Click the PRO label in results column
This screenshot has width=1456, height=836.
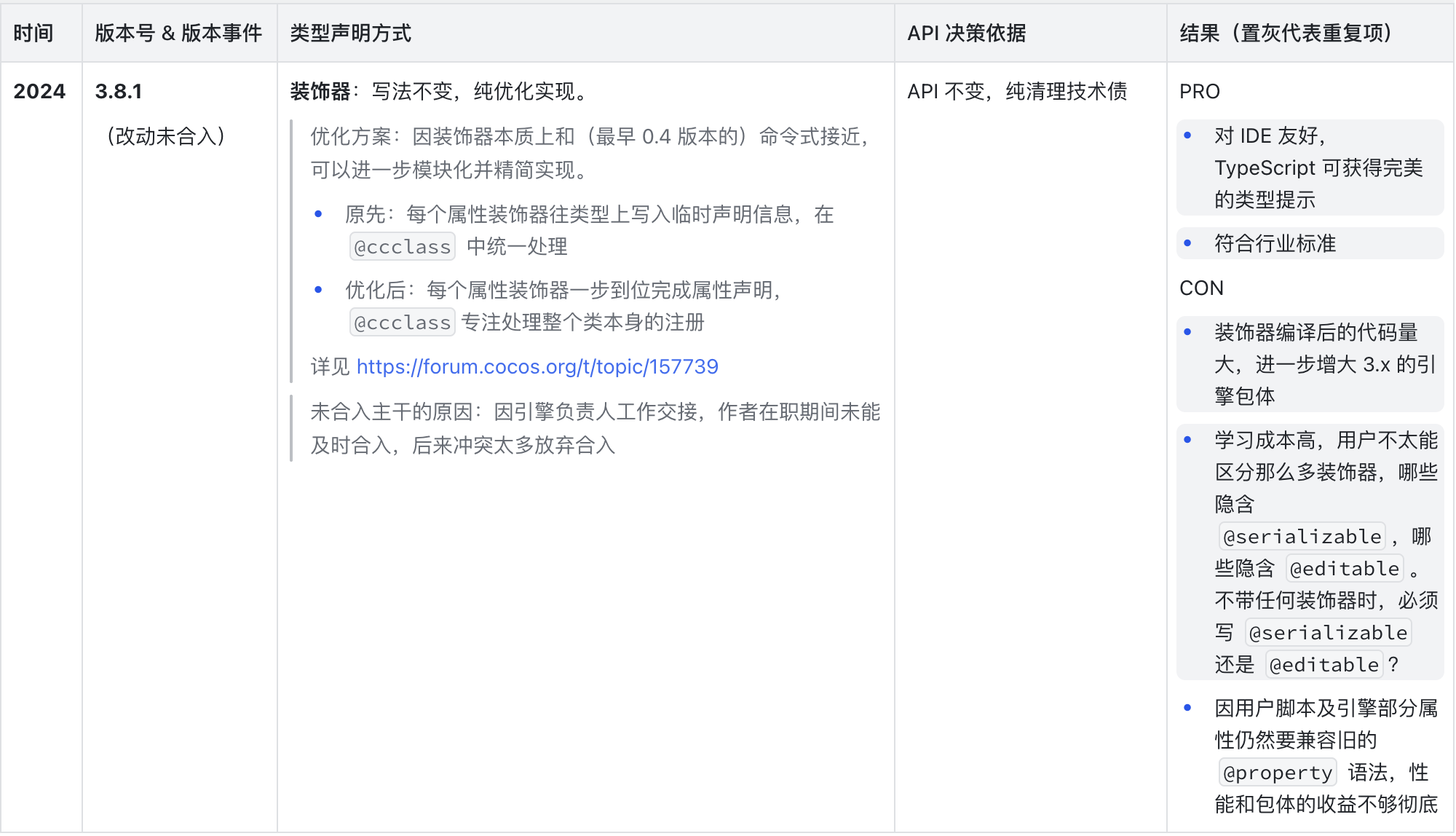tap(1199, 91)
